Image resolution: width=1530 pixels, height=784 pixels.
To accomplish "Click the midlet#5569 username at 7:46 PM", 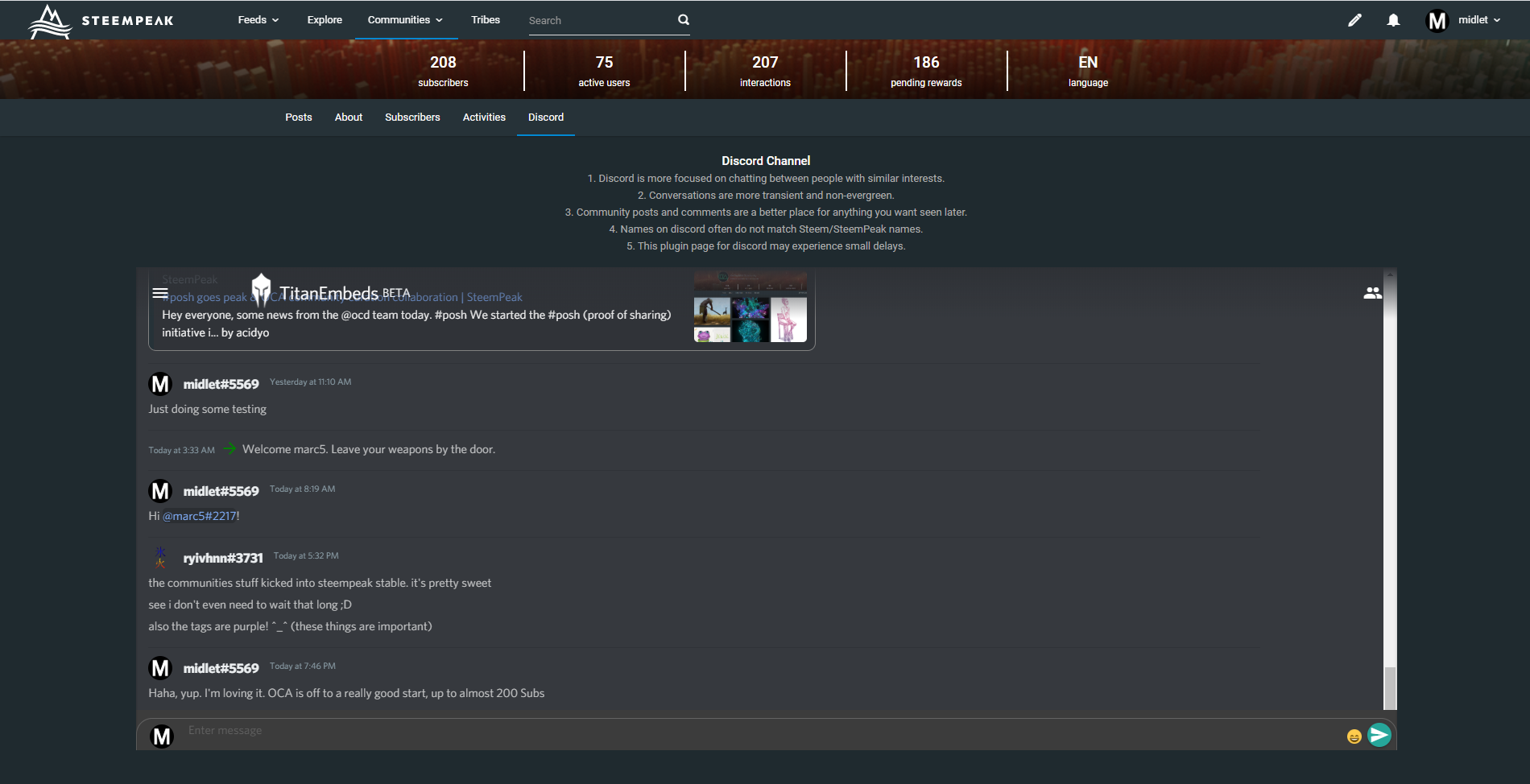I will point(221,668).
